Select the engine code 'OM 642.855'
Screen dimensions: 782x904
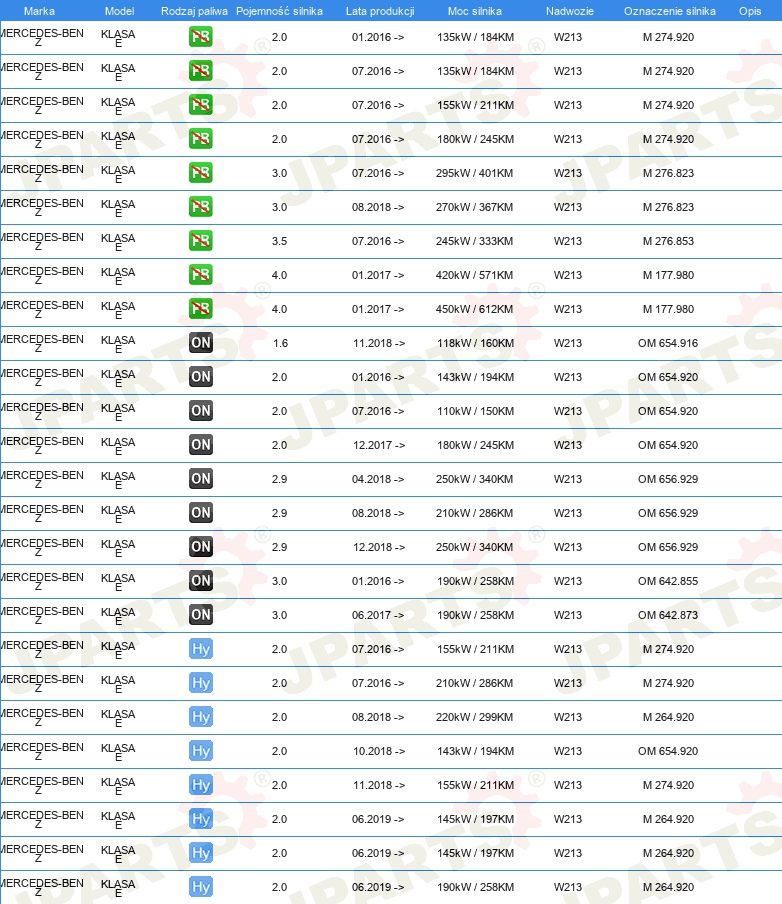pyautogui.click(x=668, y=581)
